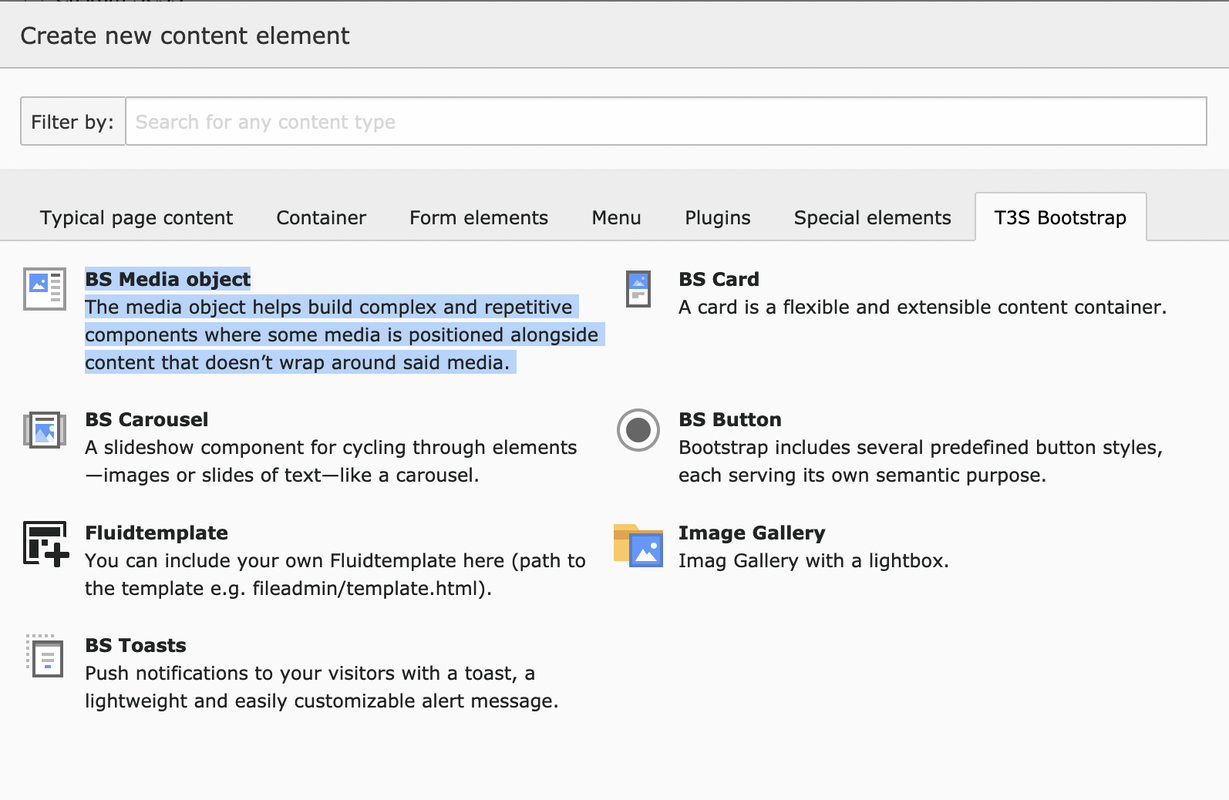The image size is (1229, 800).
Task: Go to the Plugins tab
Action: pyautogui.click(x=717, y=217)
